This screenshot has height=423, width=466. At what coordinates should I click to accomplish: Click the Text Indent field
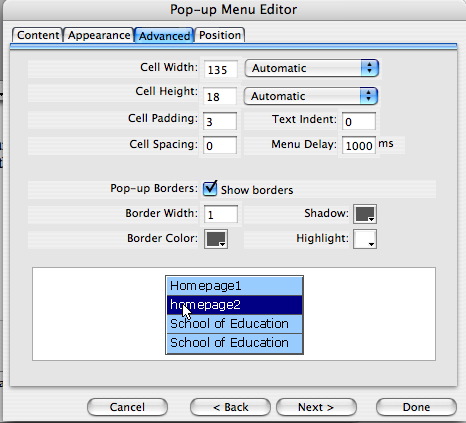359,121
